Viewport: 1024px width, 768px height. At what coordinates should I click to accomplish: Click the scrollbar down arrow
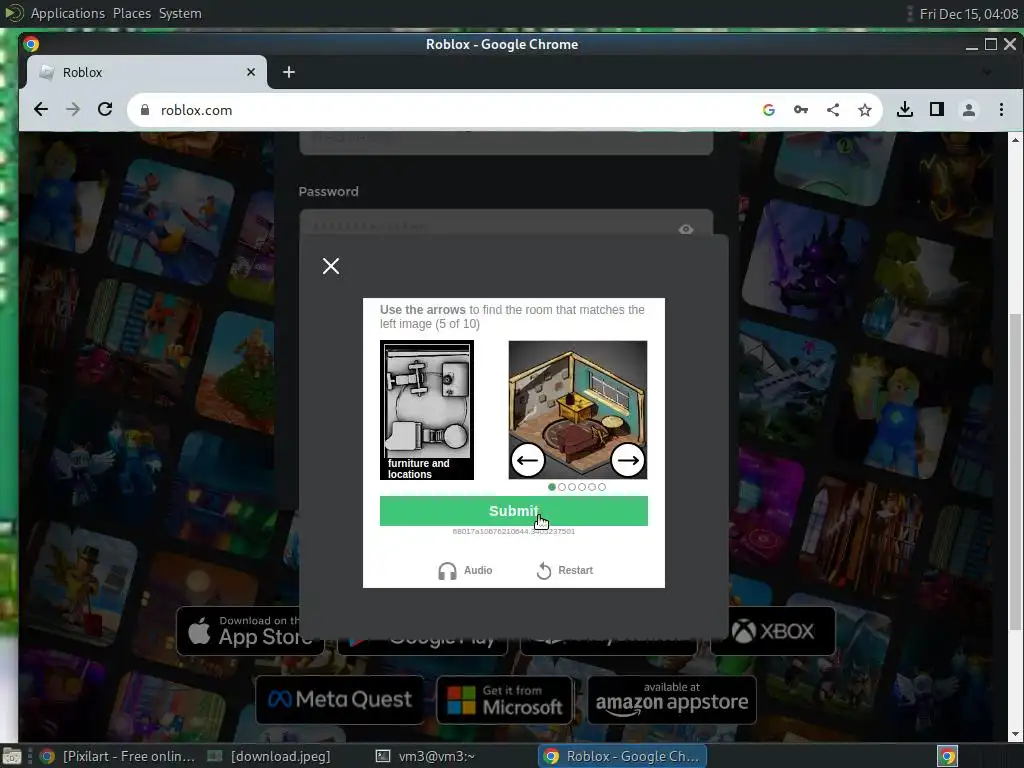pyautogui.click(x=1015, y=734)
